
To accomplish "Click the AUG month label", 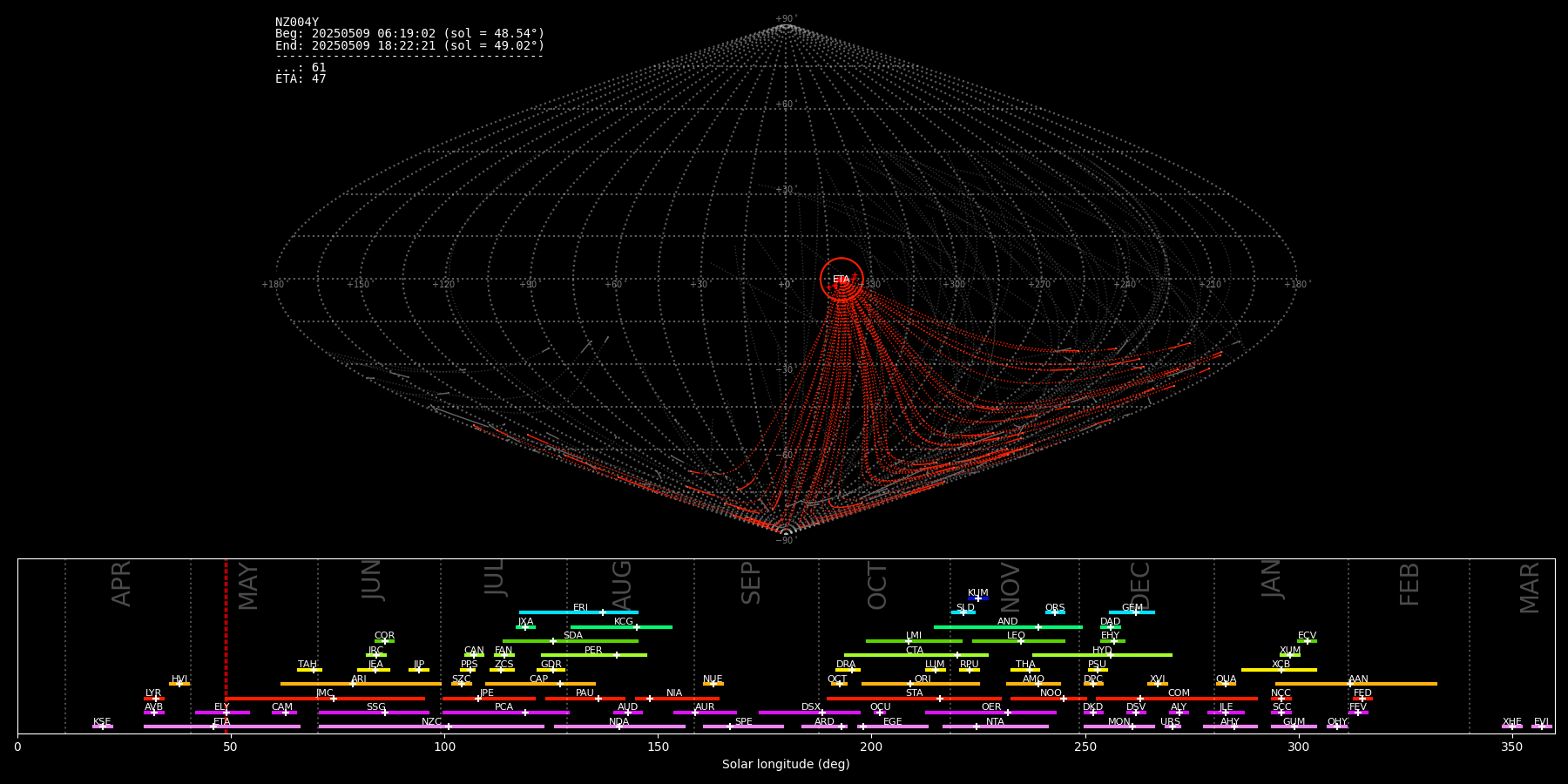I will tap(622, 585).
